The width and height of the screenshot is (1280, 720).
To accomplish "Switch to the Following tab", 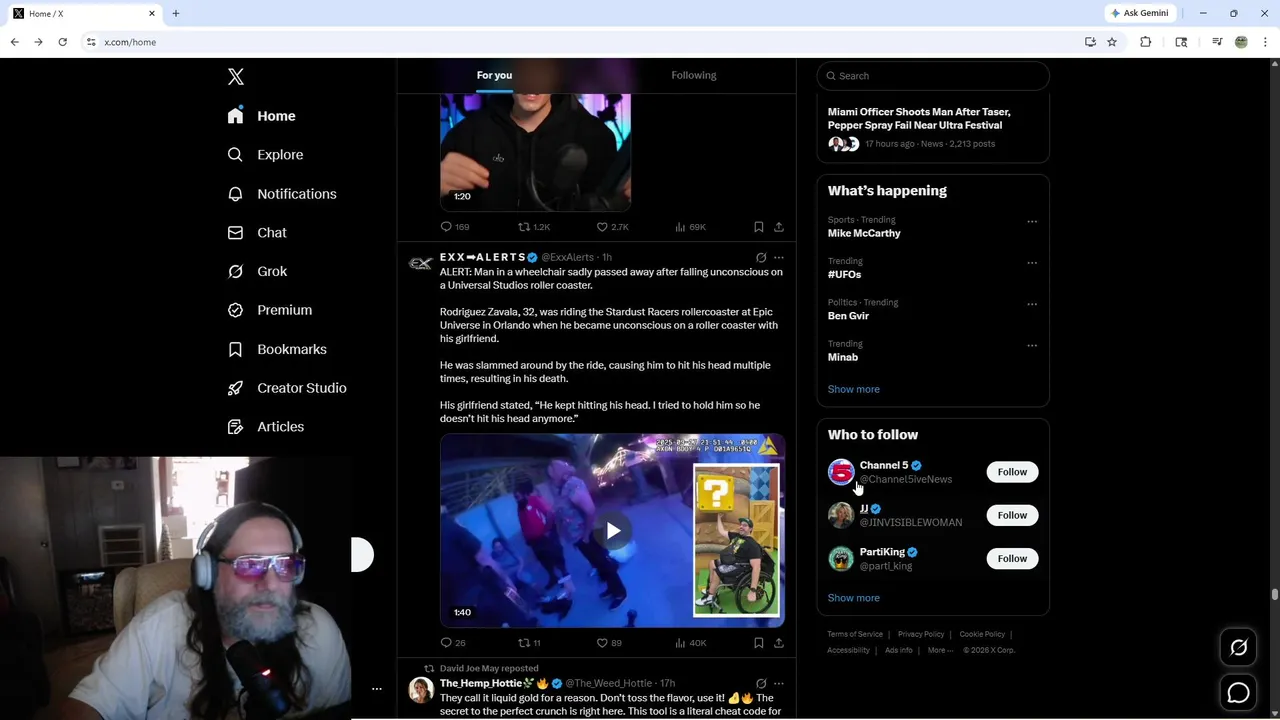I will coord(693,75).
